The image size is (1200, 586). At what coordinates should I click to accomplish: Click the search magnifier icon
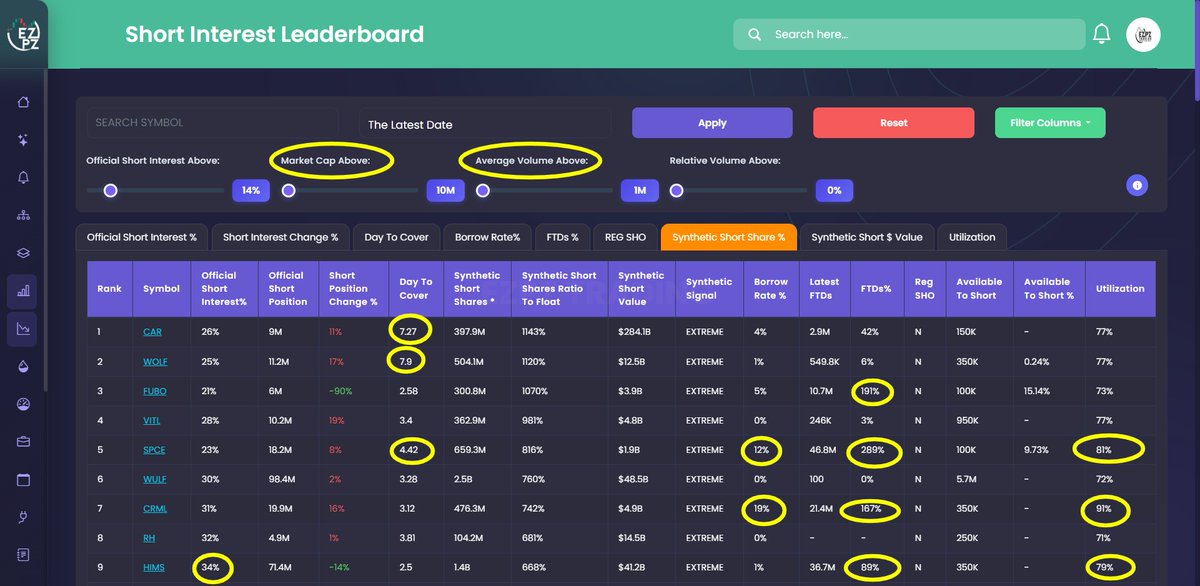(754, 34)
